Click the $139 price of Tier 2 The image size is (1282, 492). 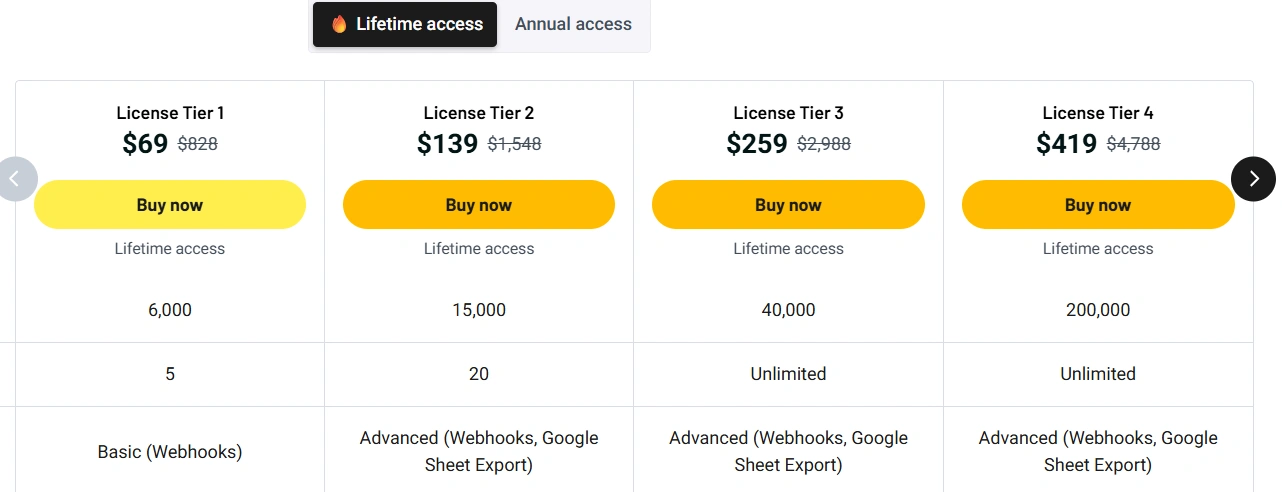pos(447,144)
